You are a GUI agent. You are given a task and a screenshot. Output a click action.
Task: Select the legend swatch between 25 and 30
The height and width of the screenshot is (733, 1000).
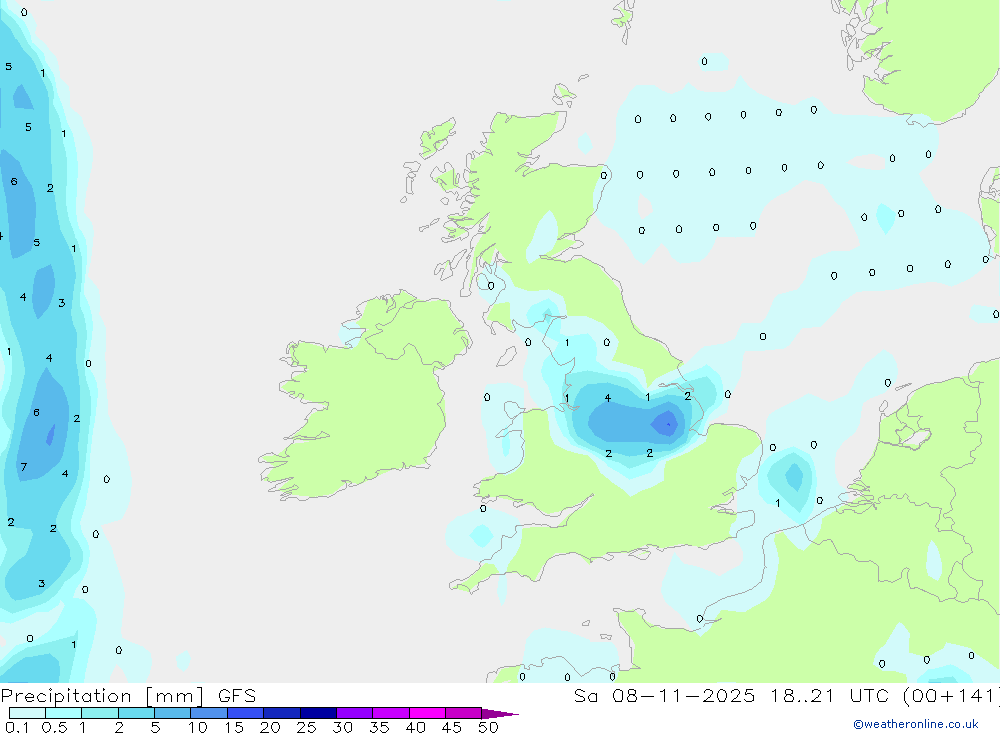(318, 713)
